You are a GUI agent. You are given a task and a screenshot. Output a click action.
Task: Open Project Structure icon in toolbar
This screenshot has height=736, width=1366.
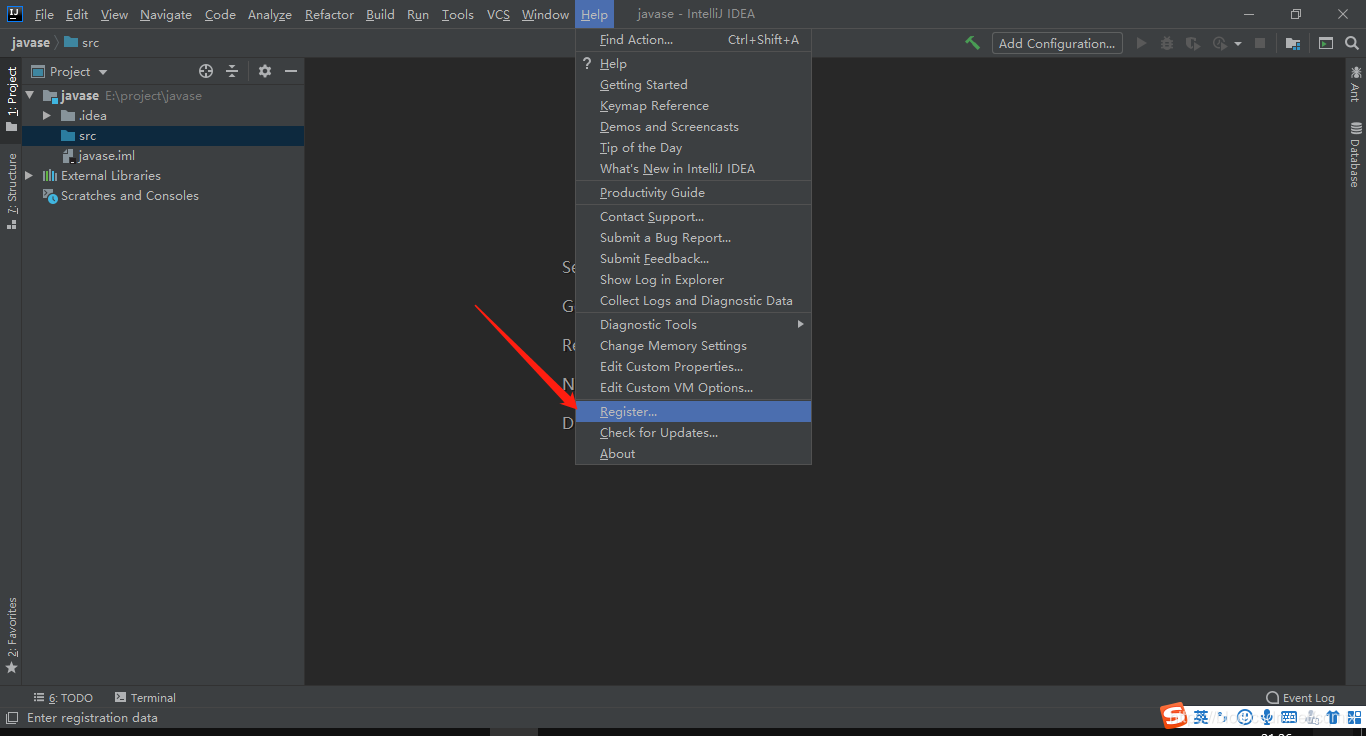click(x=1293, y=43)
